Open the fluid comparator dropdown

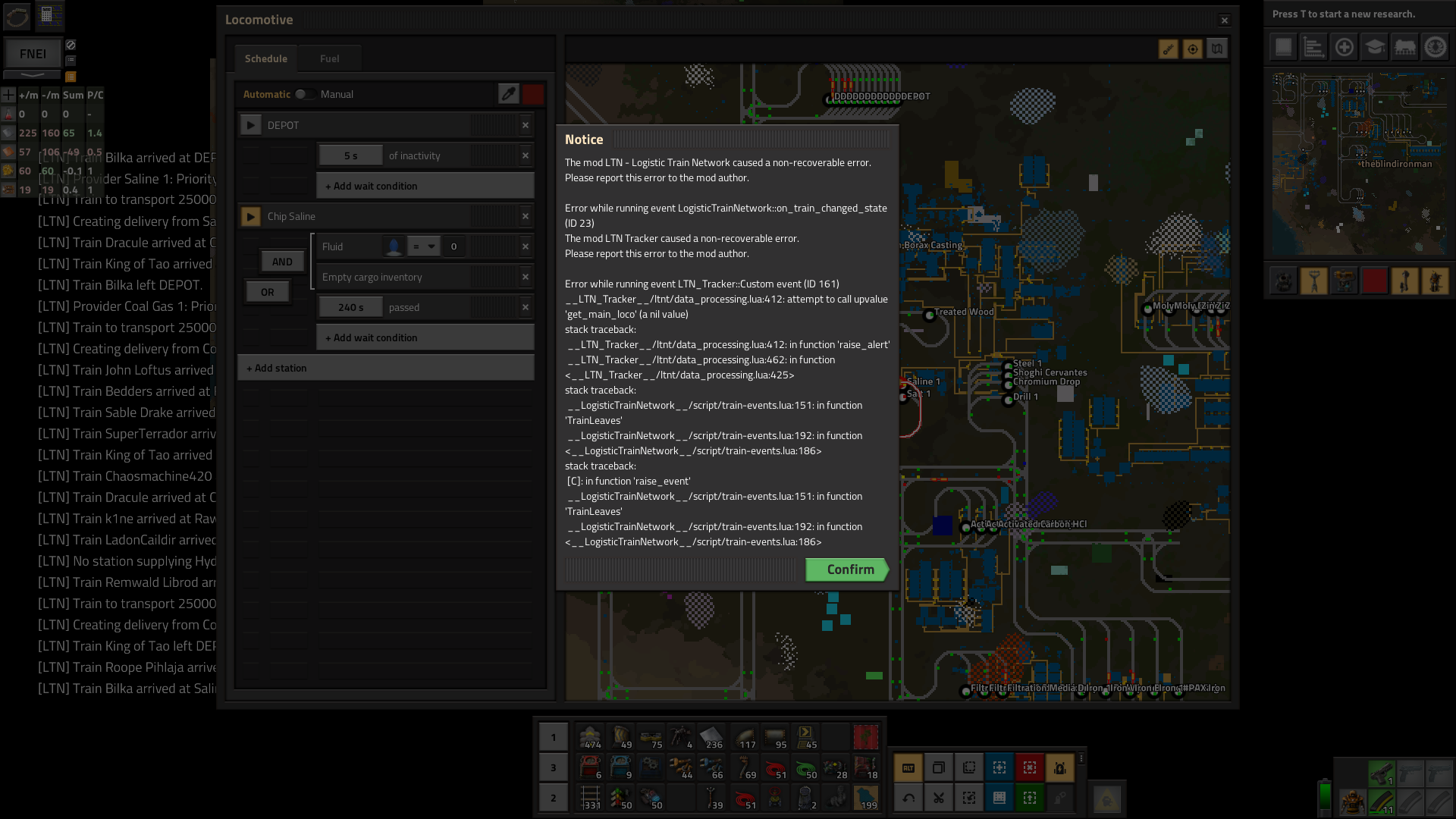coord(423,246)
